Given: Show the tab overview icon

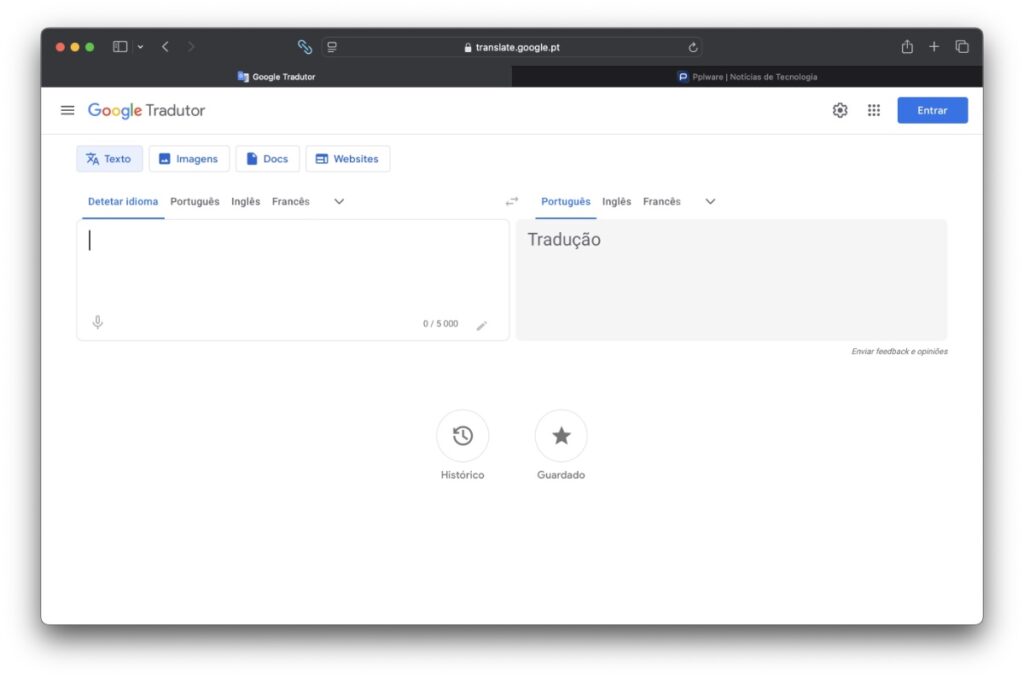Looking at the screenshot, I should [x=962, y=47].
